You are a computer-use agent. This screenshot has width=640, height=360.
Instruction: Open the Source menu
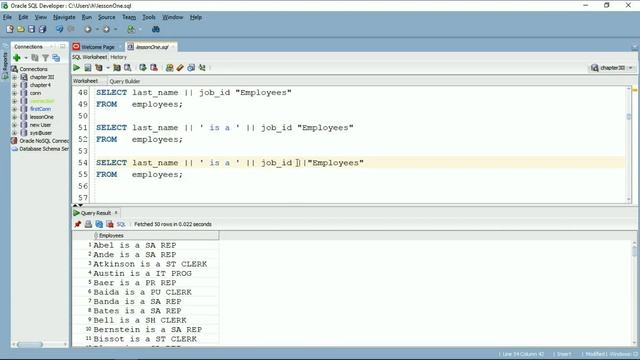click(106, 17)
